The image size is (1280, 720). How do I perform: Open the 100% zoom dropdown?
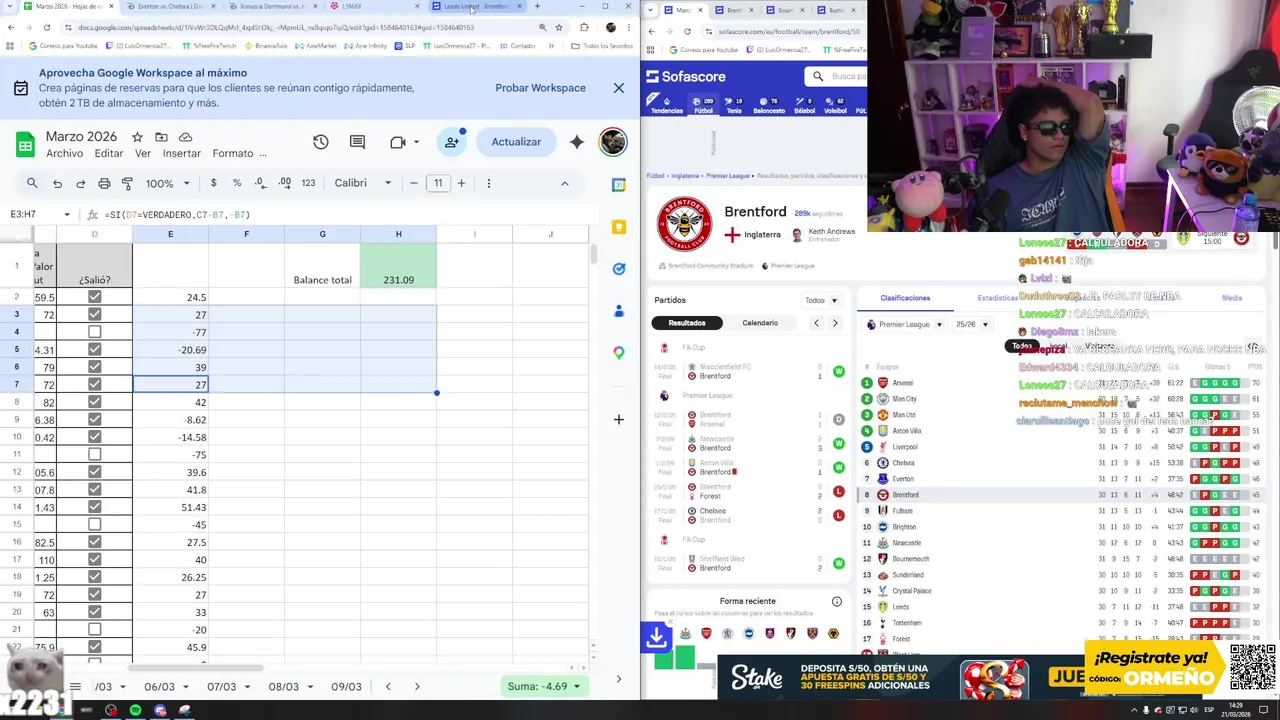point(167,184)
